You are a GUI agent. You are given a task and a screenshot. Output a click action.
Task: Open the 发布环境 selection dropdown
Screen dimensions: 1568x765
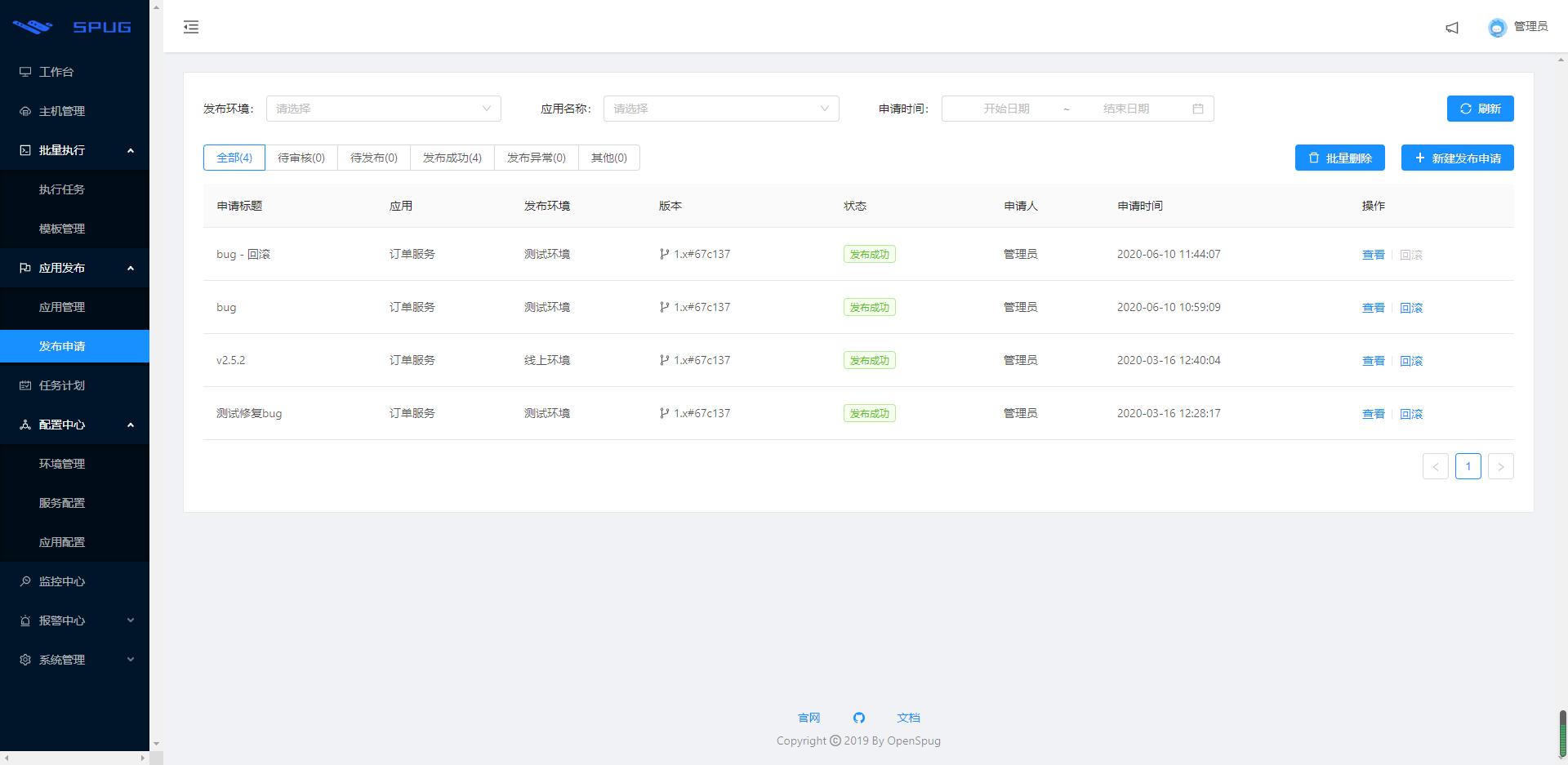coord(383,108)
